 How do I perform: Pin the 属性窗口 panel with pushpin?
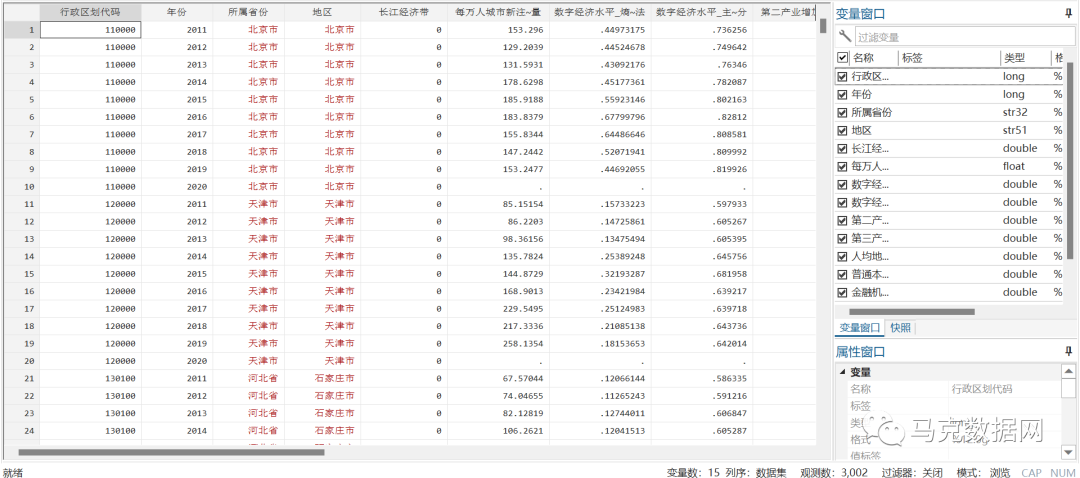(1069, 352)
